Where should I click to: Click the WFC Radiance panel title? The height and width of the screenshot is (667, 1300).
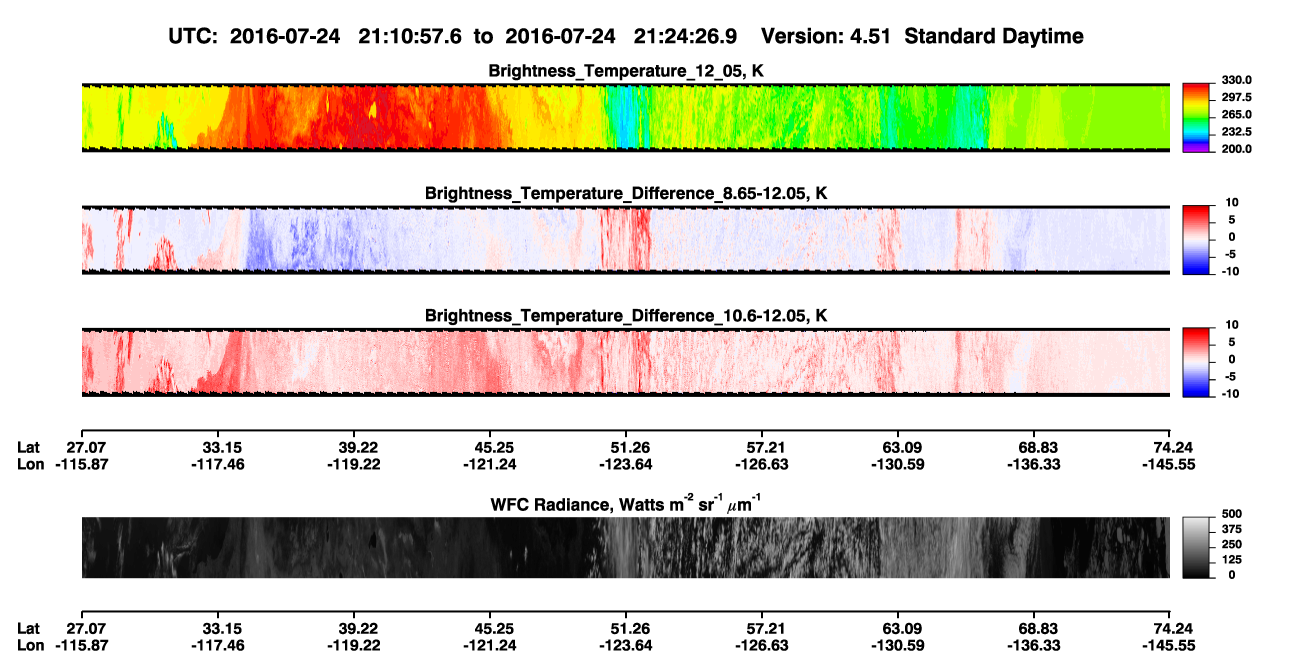tap(626, 504)
